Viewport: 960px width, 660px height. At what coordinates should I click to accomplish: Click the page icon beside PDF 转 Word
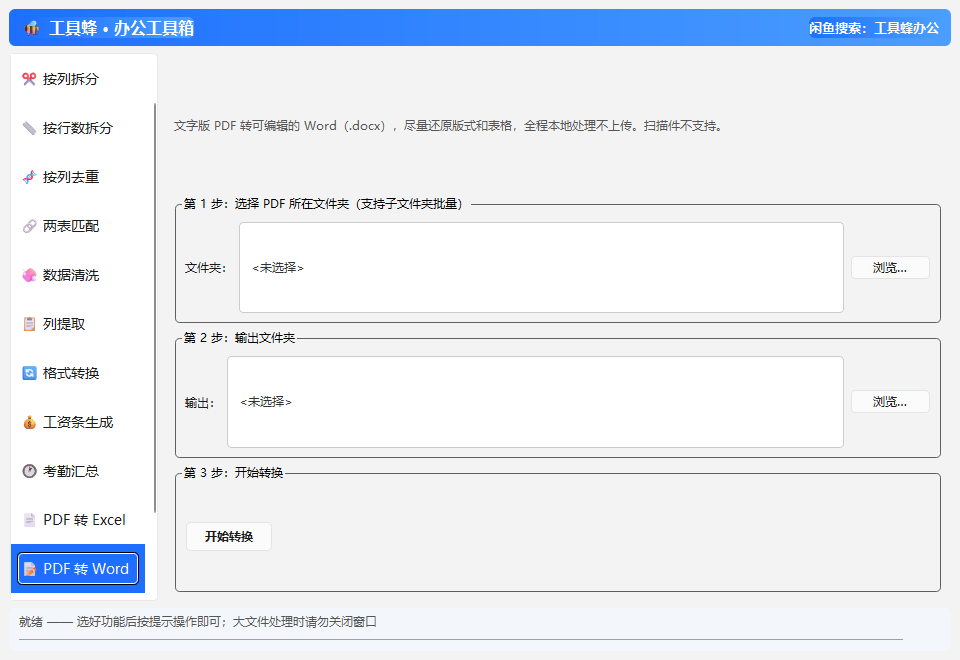pyautogui.click(x=29, y=569)
